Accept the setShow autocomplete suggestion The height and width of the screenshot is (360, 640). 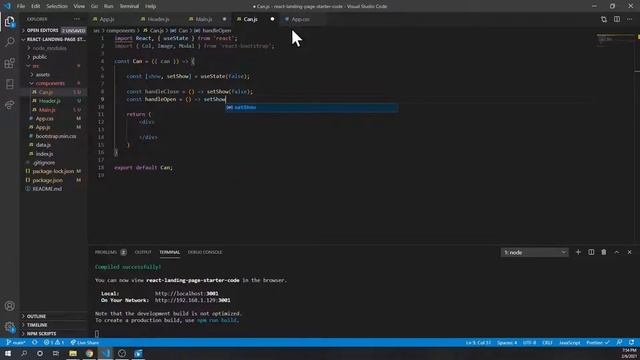pos(312,107)
